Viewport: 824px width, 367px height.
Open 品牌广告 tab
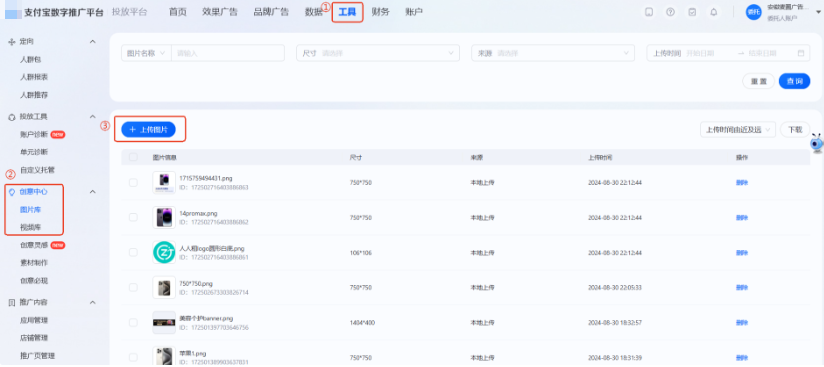pos(271,12)
